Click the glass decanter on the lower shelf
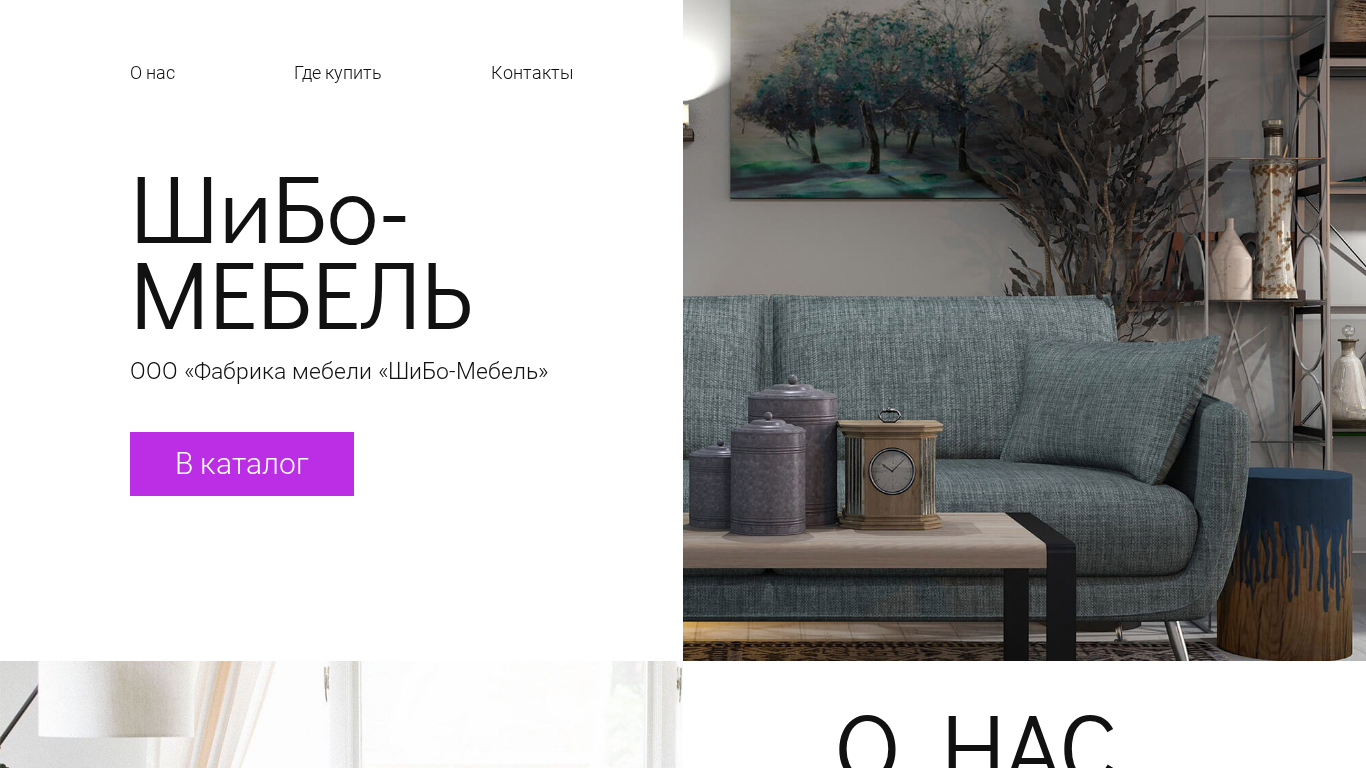Viewport: 1366px width, 768px height. (1348, 372)
